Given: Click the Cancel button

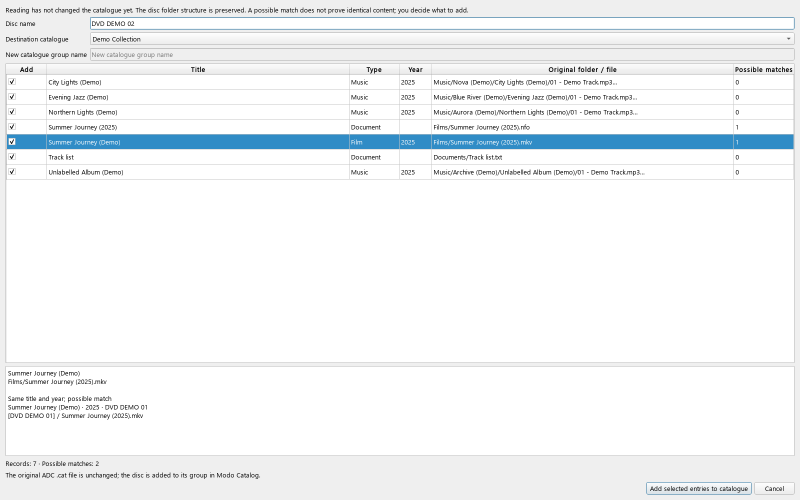Looking at the screenshot, I should point(774,488).
